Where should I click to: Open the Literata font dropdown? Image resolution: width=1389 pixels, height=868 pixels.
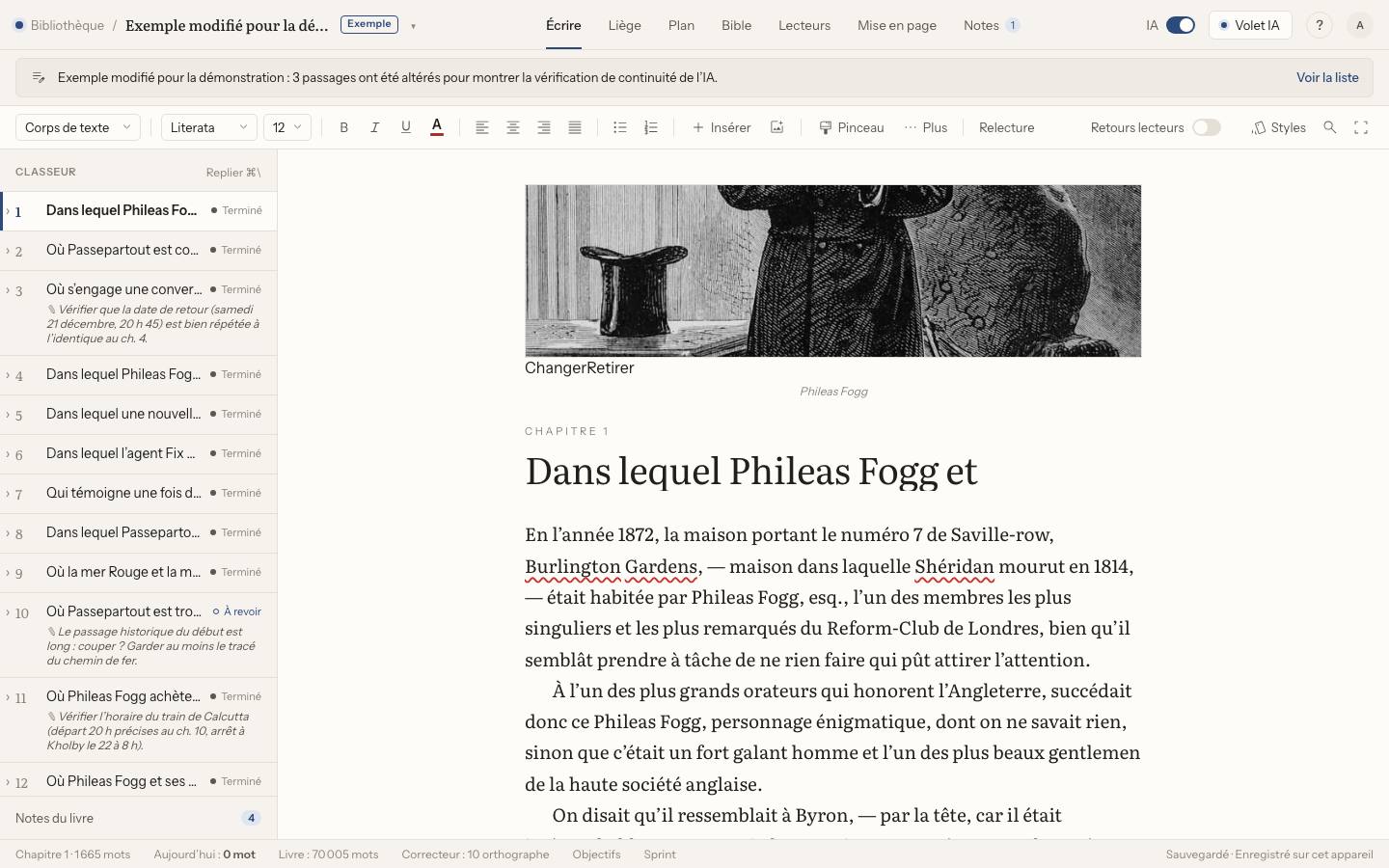pos(209,127)
